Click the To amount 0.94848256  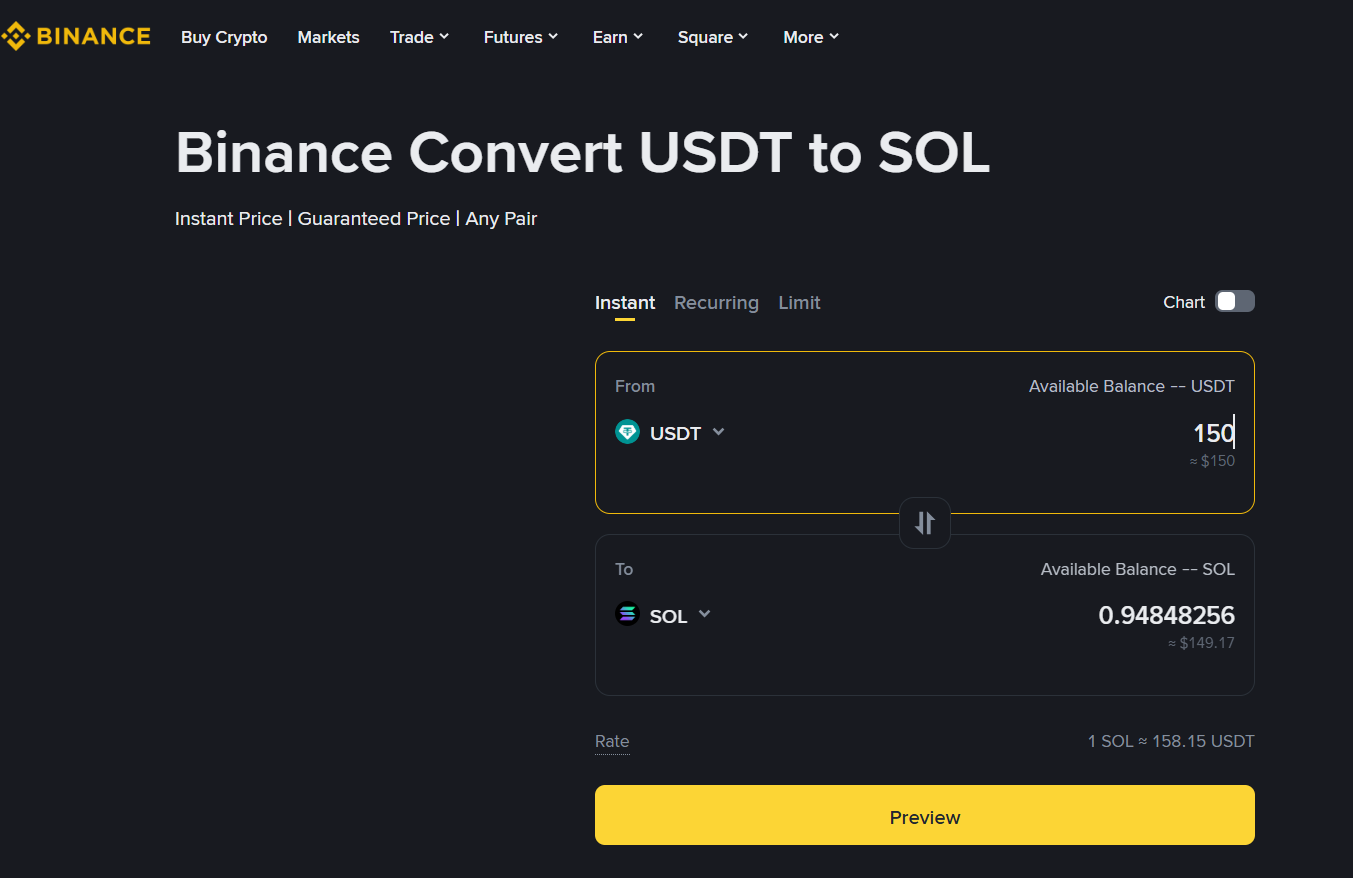1166,615
